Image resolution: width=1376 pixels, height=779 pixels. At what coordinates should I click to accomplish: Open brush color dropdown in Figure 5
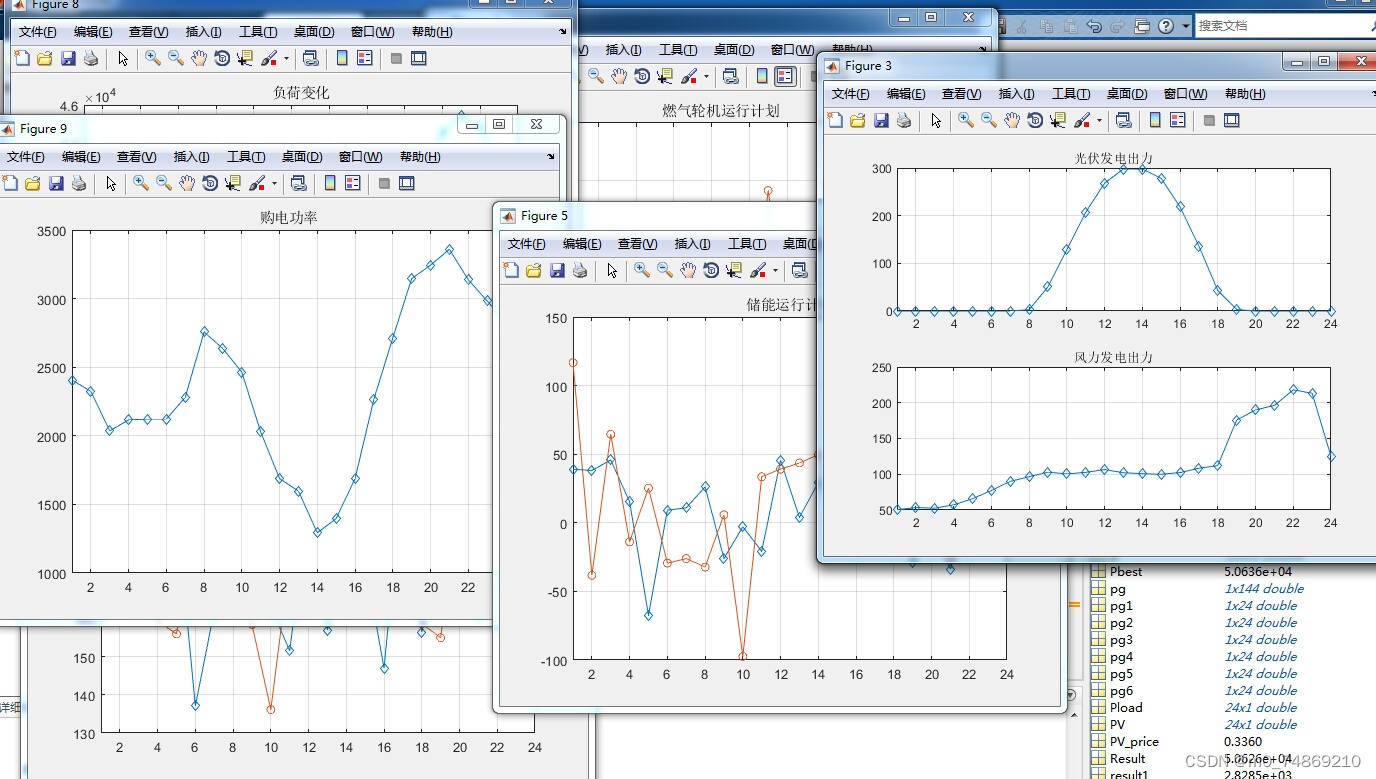point(775,270)
